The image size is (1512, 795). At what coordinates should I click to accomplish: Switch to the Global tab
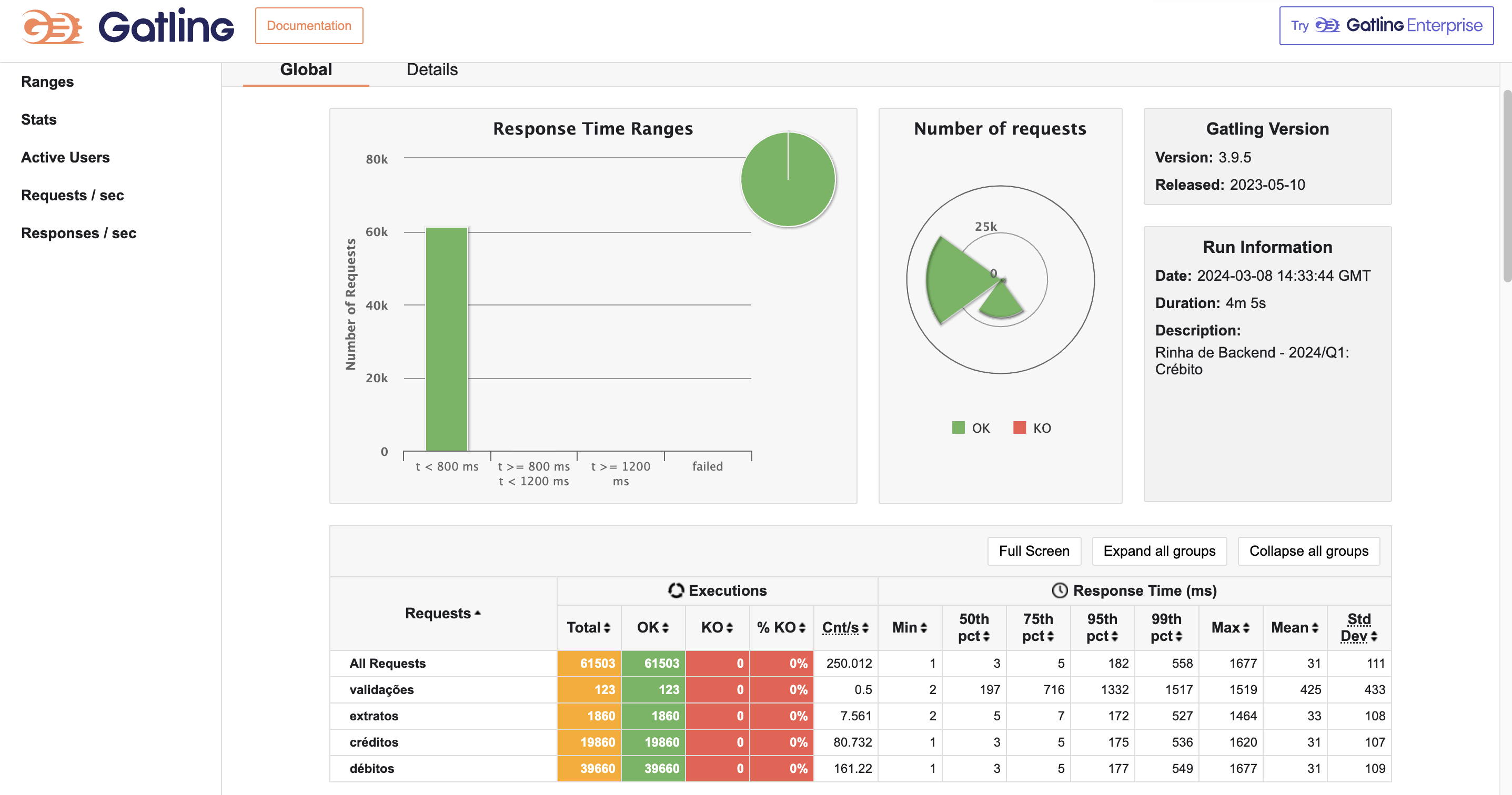coord(306,70)
